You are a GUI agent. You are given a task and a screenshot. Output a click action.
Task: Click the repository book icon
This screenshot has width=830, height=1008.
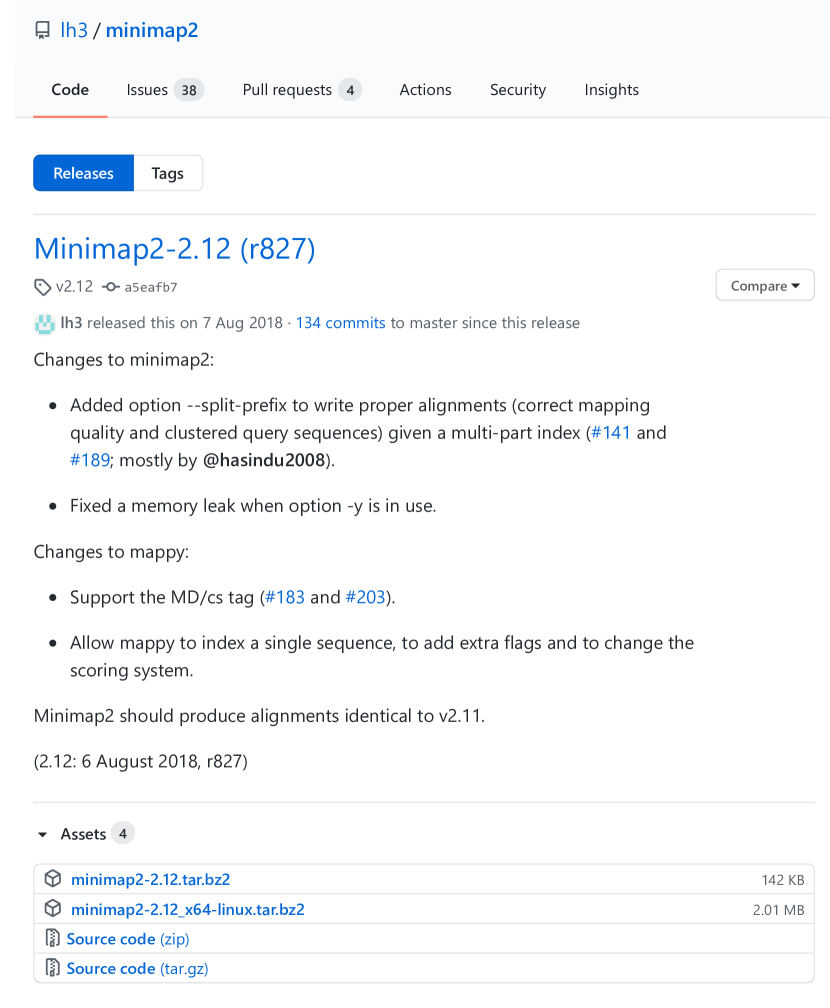point(42,30)
